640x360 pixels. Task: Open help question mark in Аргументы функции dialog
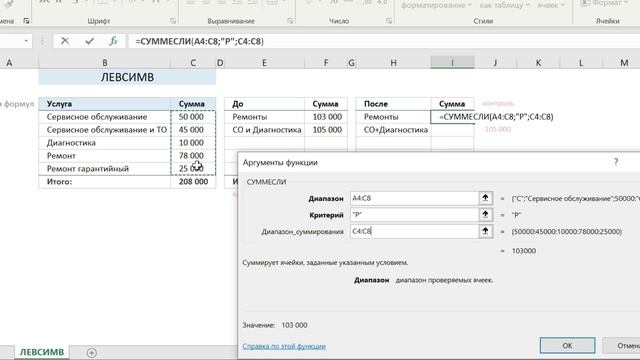tap(616, 162)
